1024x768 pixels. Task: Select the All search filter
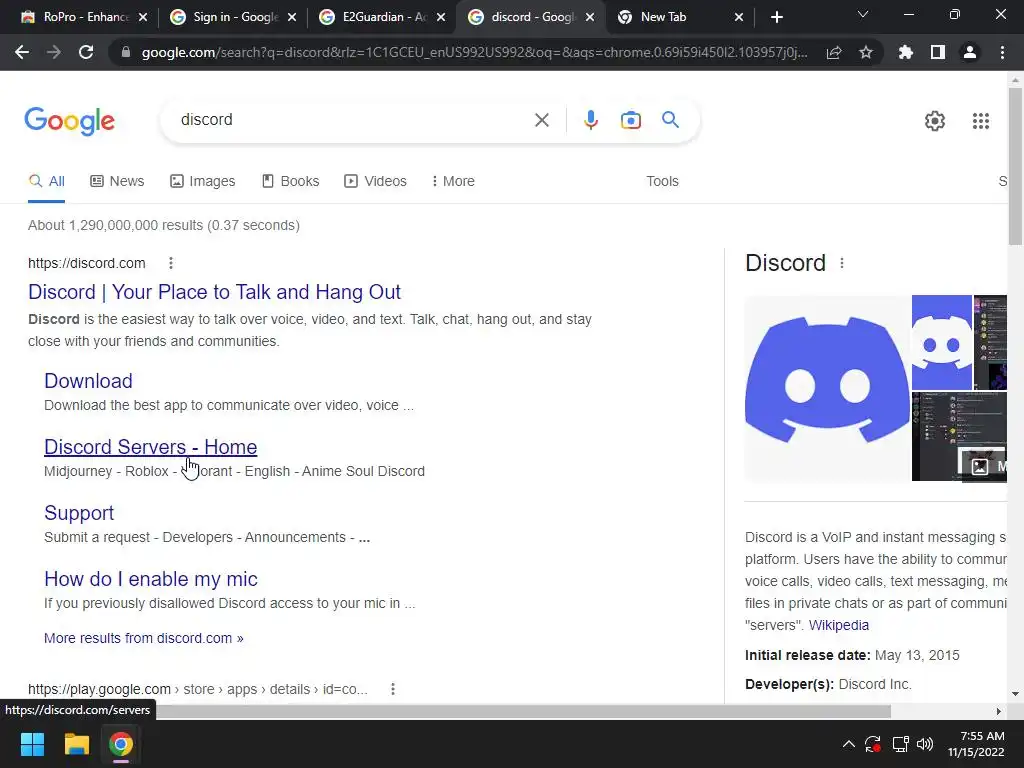[46, 182]
